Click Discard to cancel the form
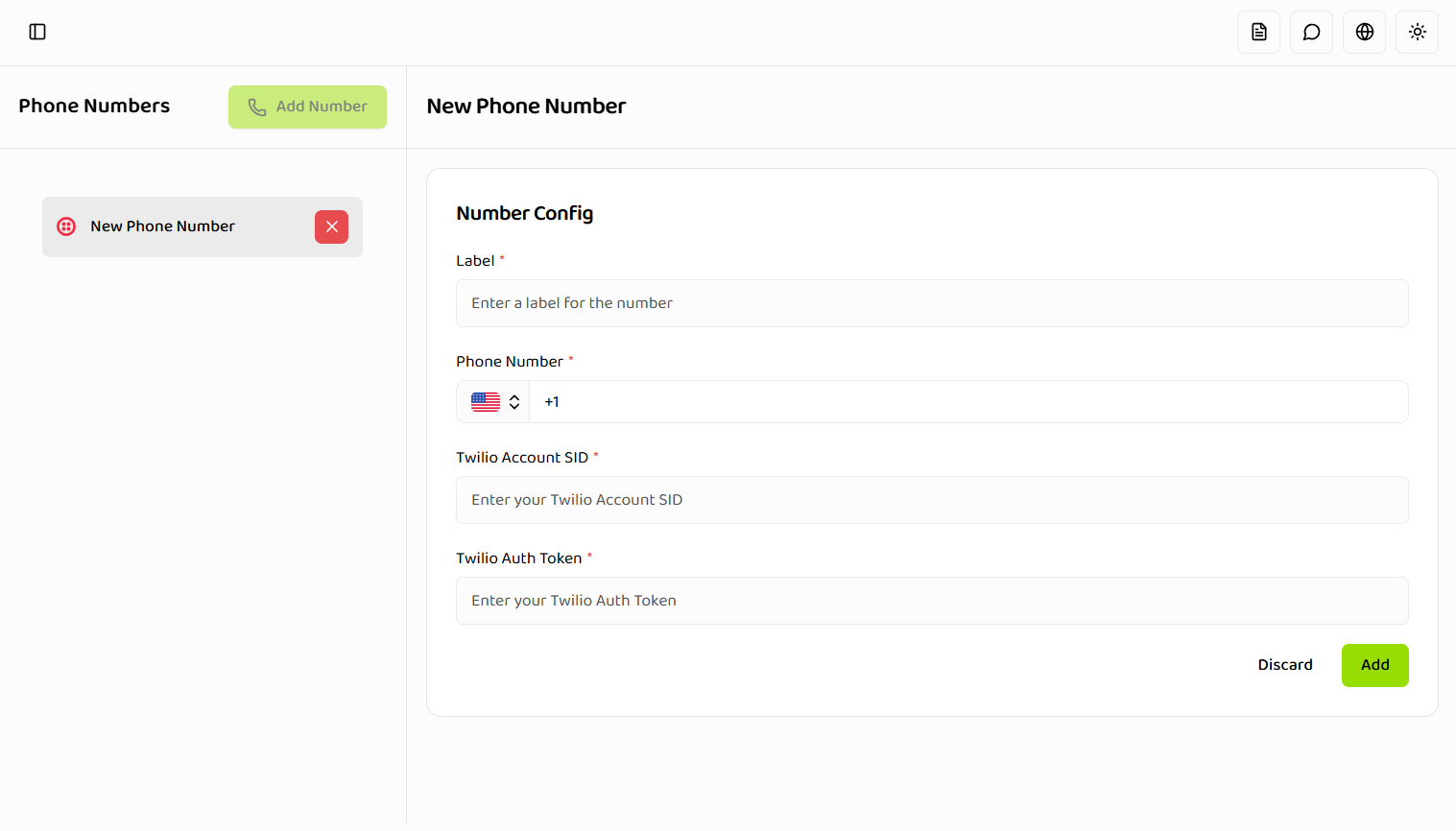1456x831 pixels. tap(1285, 664)
